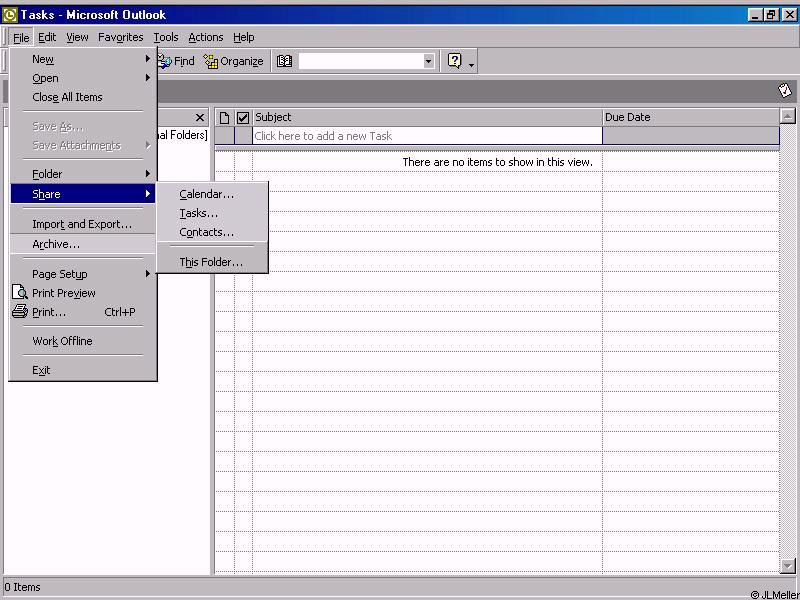Sort tasks by Due Date column

(690, 117)
